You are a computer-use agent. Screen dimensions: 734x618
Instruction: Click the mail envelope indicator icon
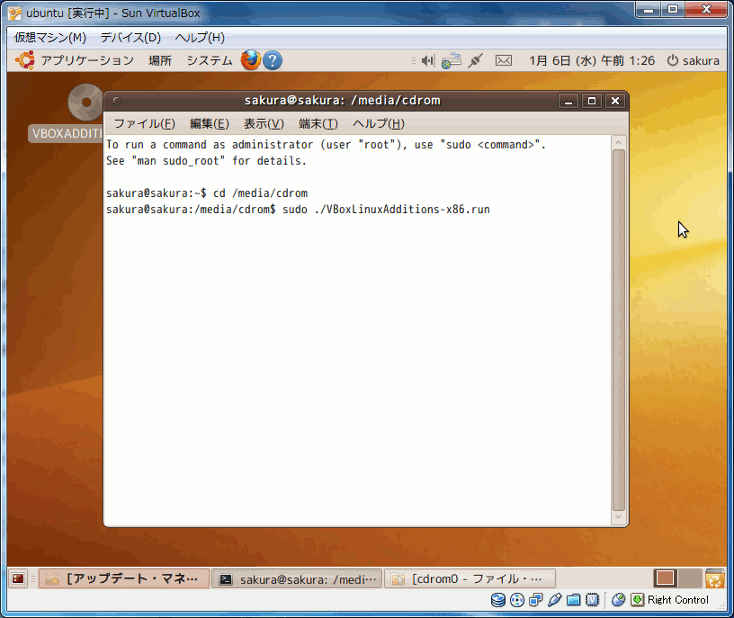coord(504,61)
